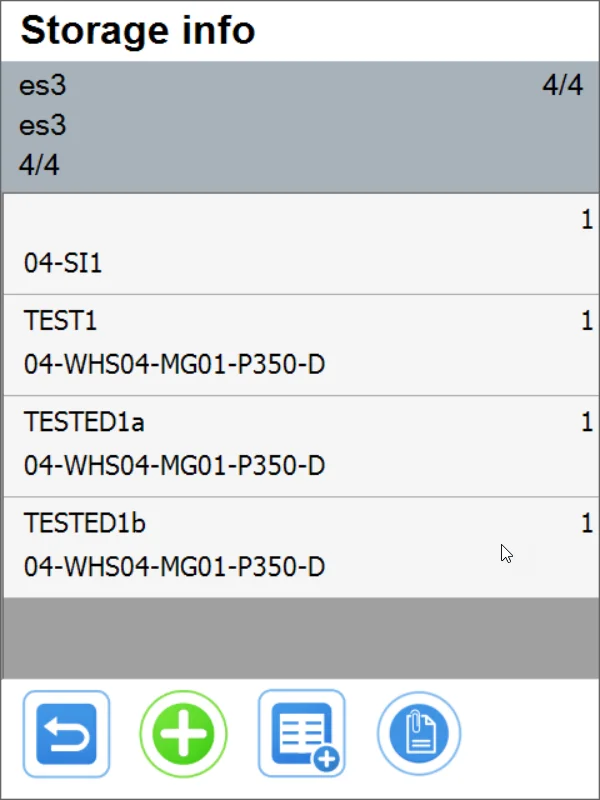Click the location text under TESTED1b
The height and width of the screenshot is (800, 600).
(x=173, y=566)
